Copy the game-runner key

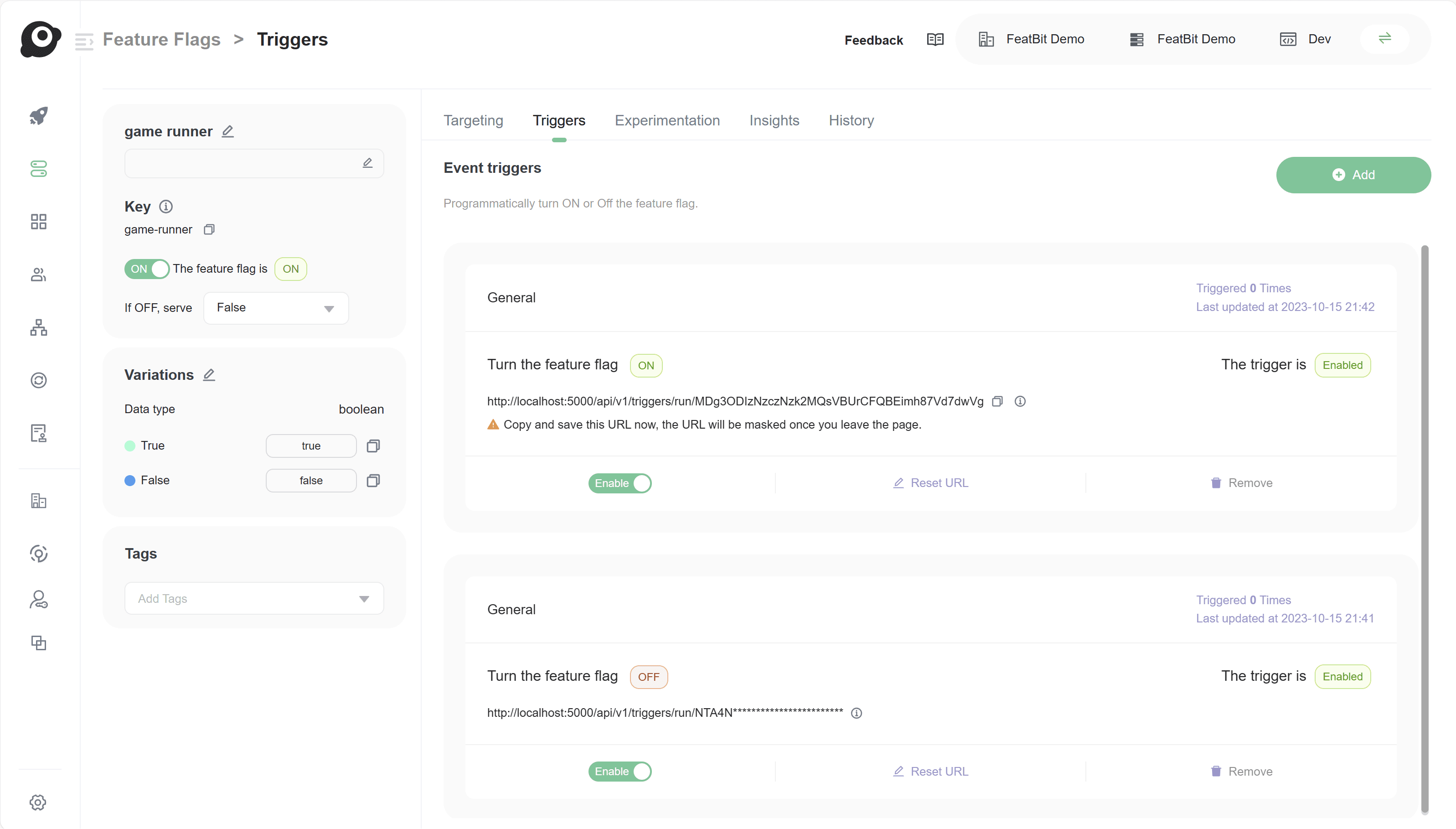pos(209,229)
